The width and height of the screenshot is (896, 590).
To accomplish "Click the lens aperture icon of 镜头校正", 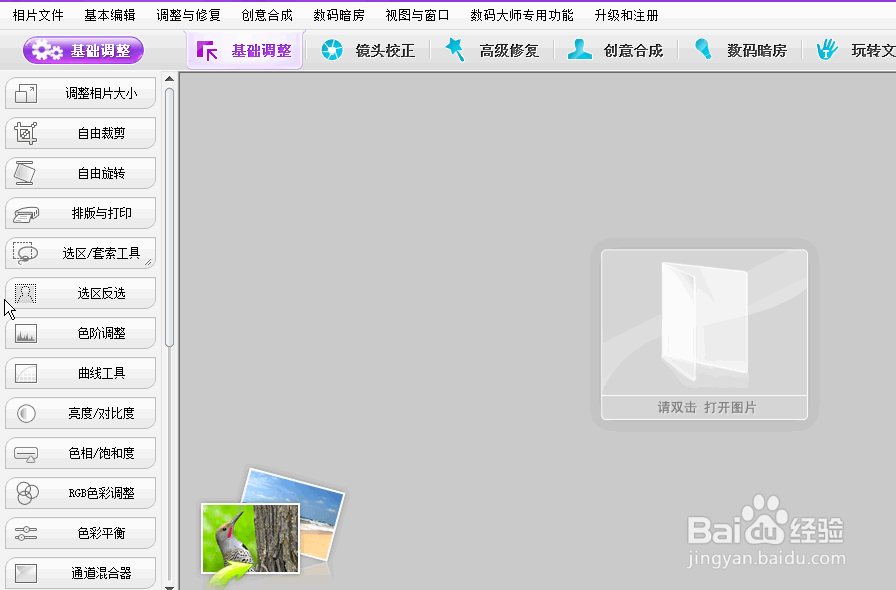I will [x=332, y=50].
